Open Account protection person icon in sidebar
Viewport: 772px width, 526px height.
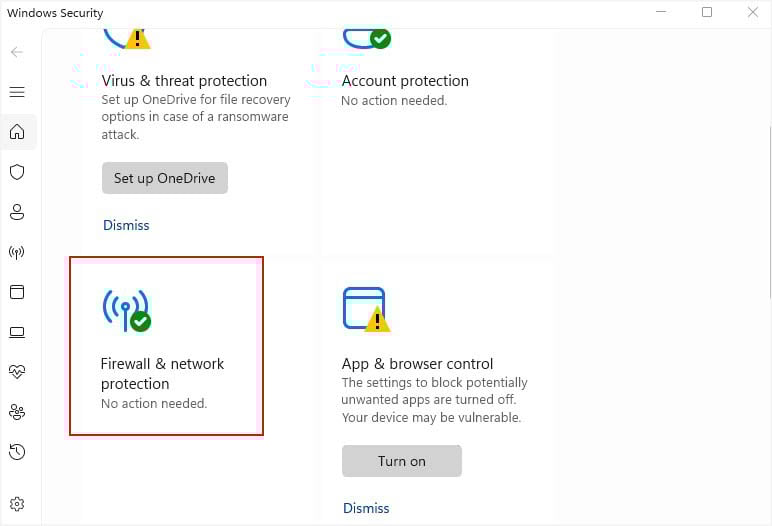click(x=17, y=212)
